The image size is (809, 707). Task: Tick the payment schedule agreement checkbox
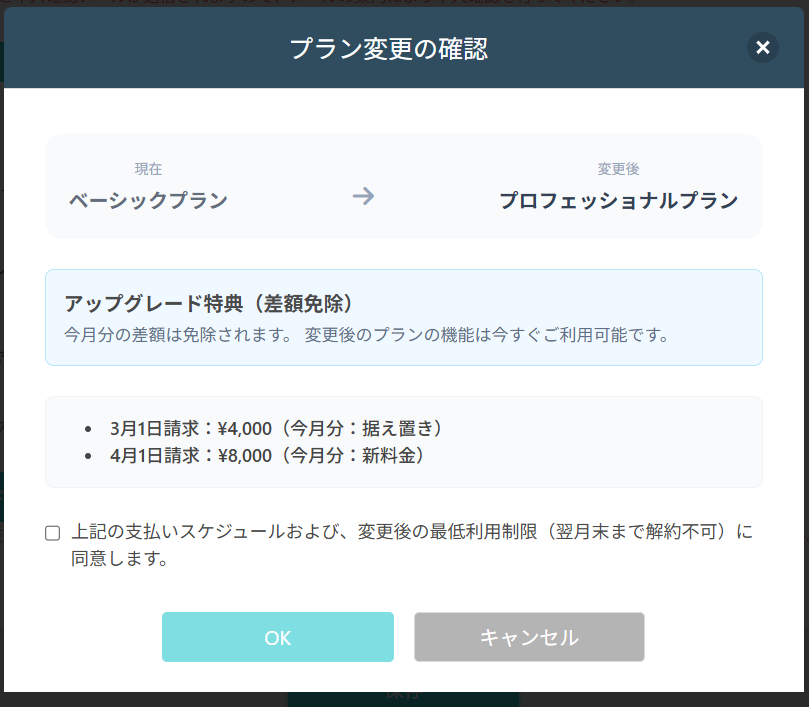pyautogui.click(x=53, y=533)
